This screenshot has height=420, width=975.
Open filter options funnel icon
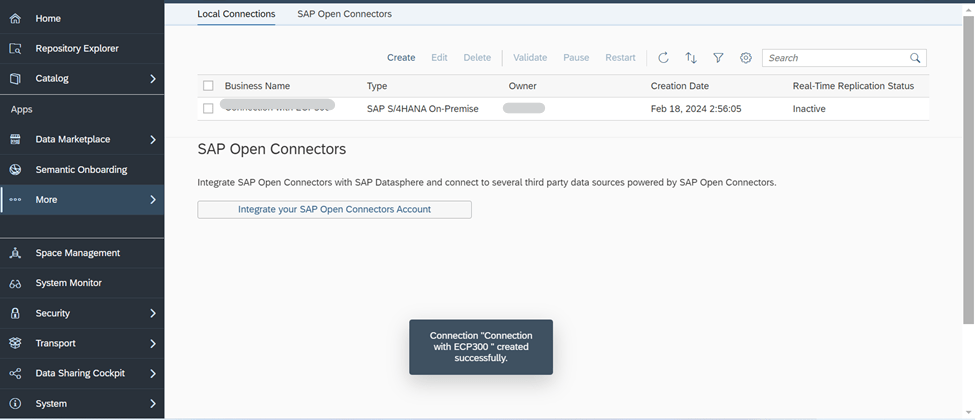pyautogui.click(x=718, y=58)
